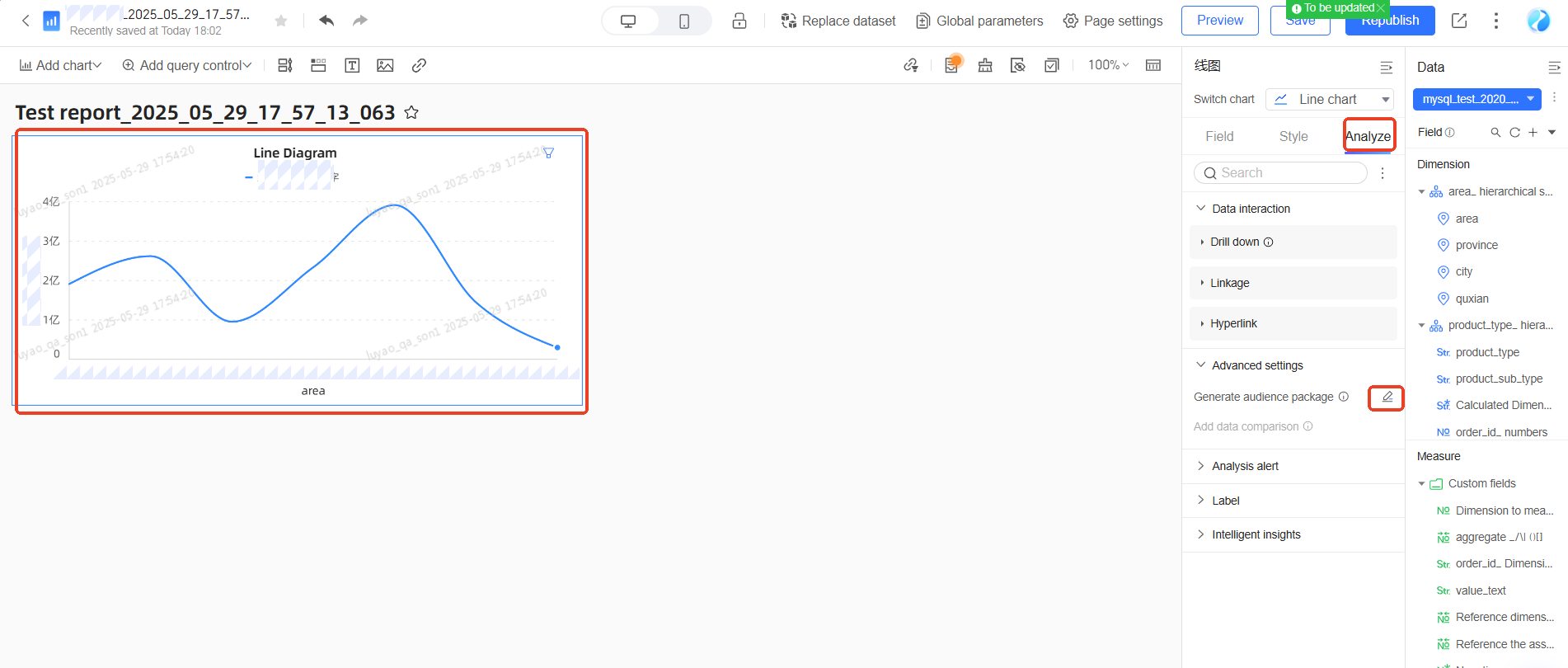Open the mysql_test dataset dropdown
This screenshot has width=1568, height=668.
coord(1477,99)
